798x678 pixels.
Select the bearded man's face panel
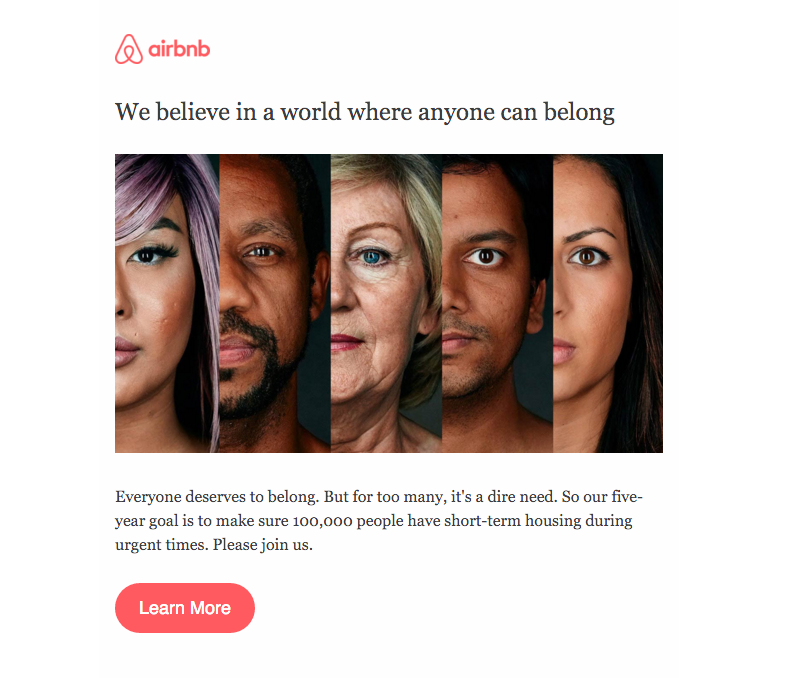coord(275,303)
